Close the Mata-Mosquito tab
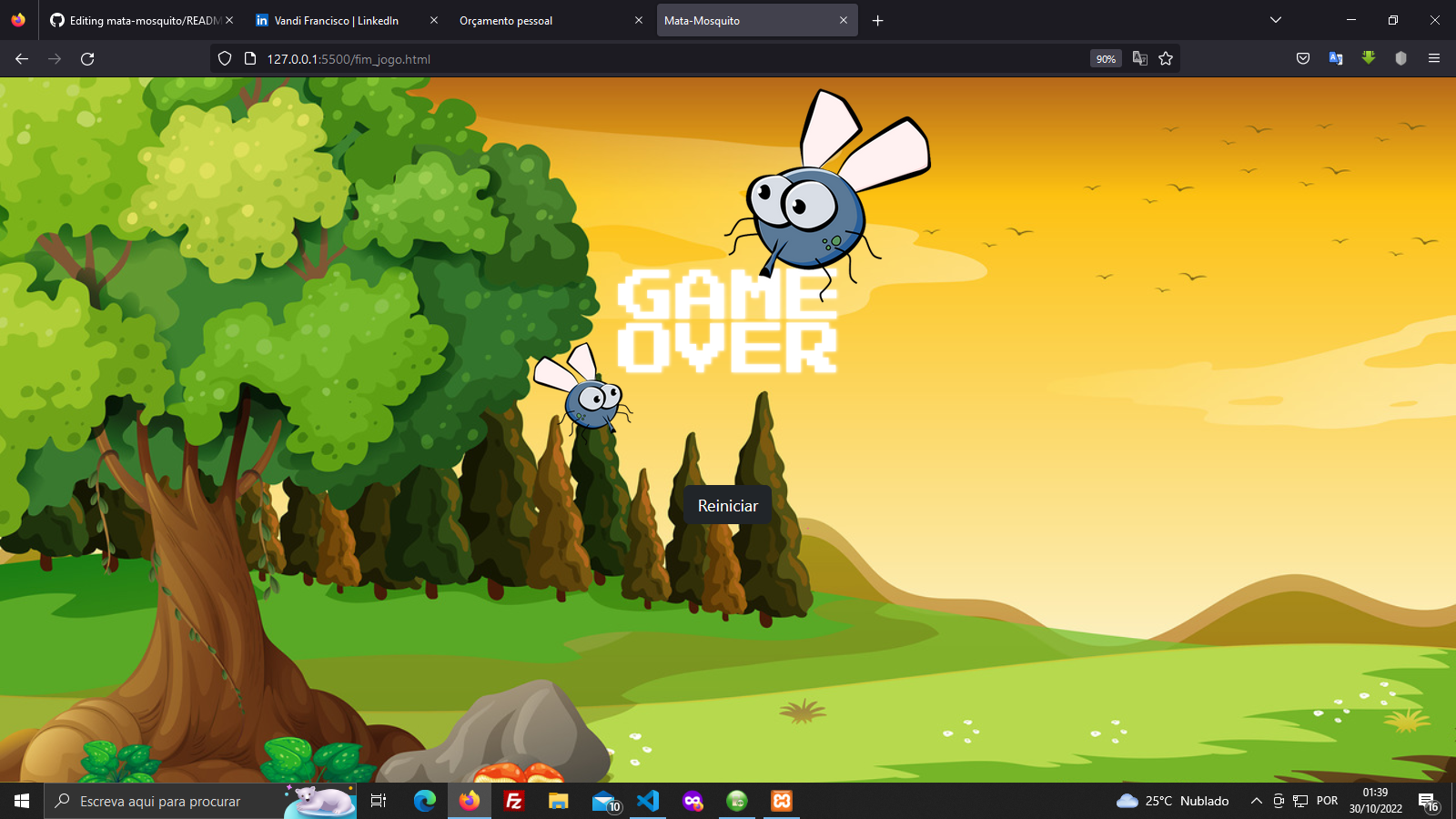The height and width of the screenshot is (819, 1456). pos(844,20)
